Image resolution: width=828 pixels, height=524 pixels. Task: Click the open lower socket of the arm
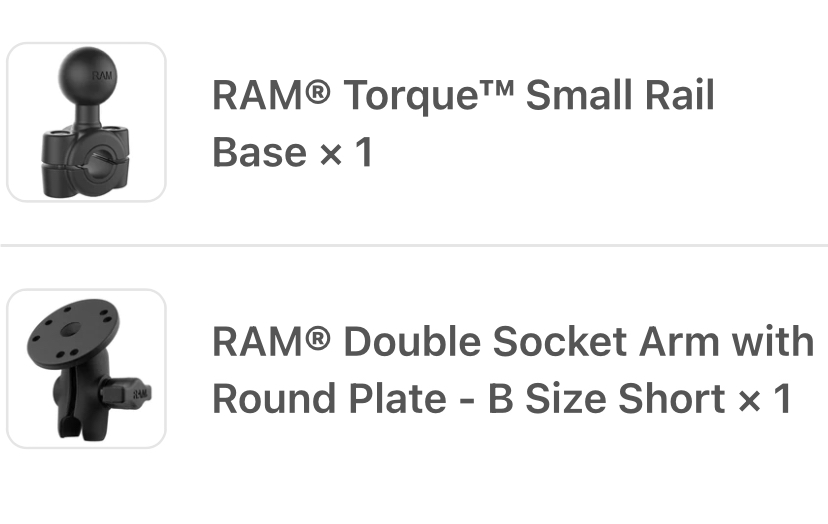pyautogui.click(x=68, y=428)
